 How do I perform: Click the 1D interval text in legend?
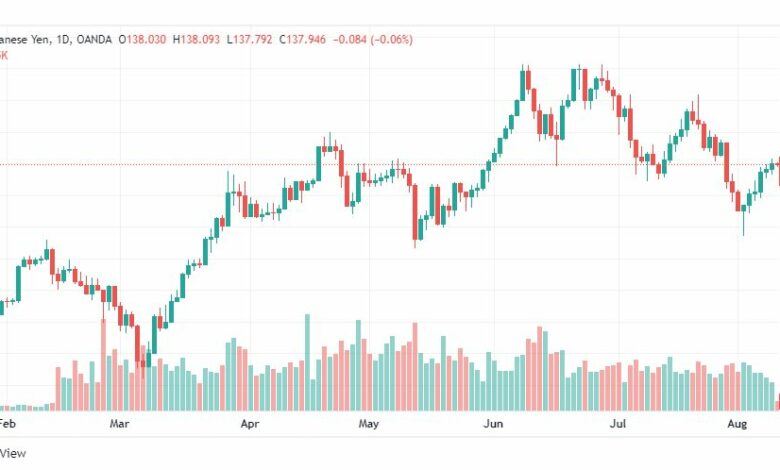coord(63,39)
